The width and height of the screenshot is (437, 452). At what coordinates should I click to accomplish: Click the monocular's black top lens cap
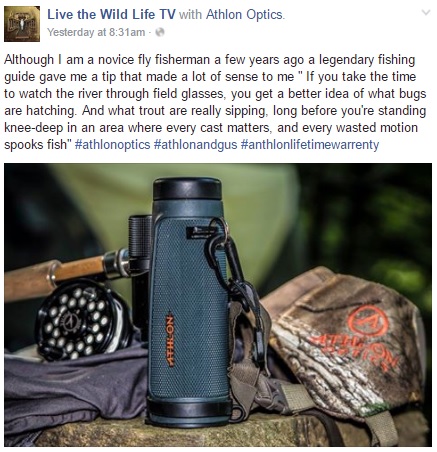(x=187, y=188)
